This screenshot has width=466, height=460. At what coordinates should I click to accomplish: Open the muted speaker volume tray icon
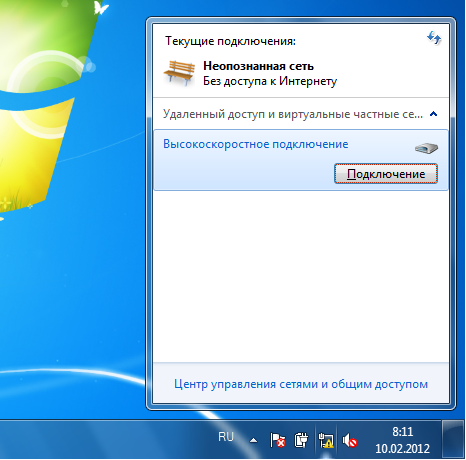[350, 440]
